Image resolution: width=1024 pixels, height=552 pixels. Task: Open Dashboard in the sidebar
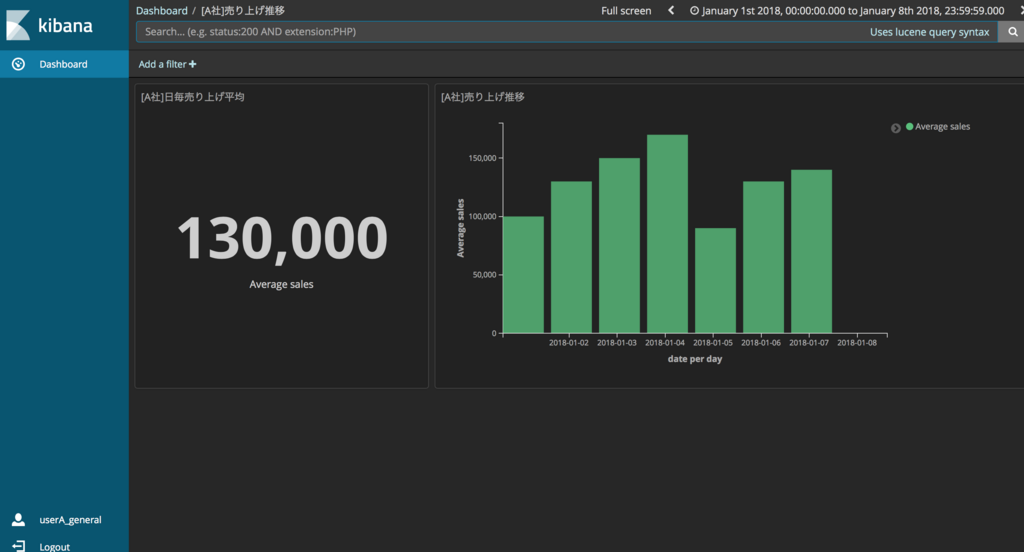click(64, 64)
